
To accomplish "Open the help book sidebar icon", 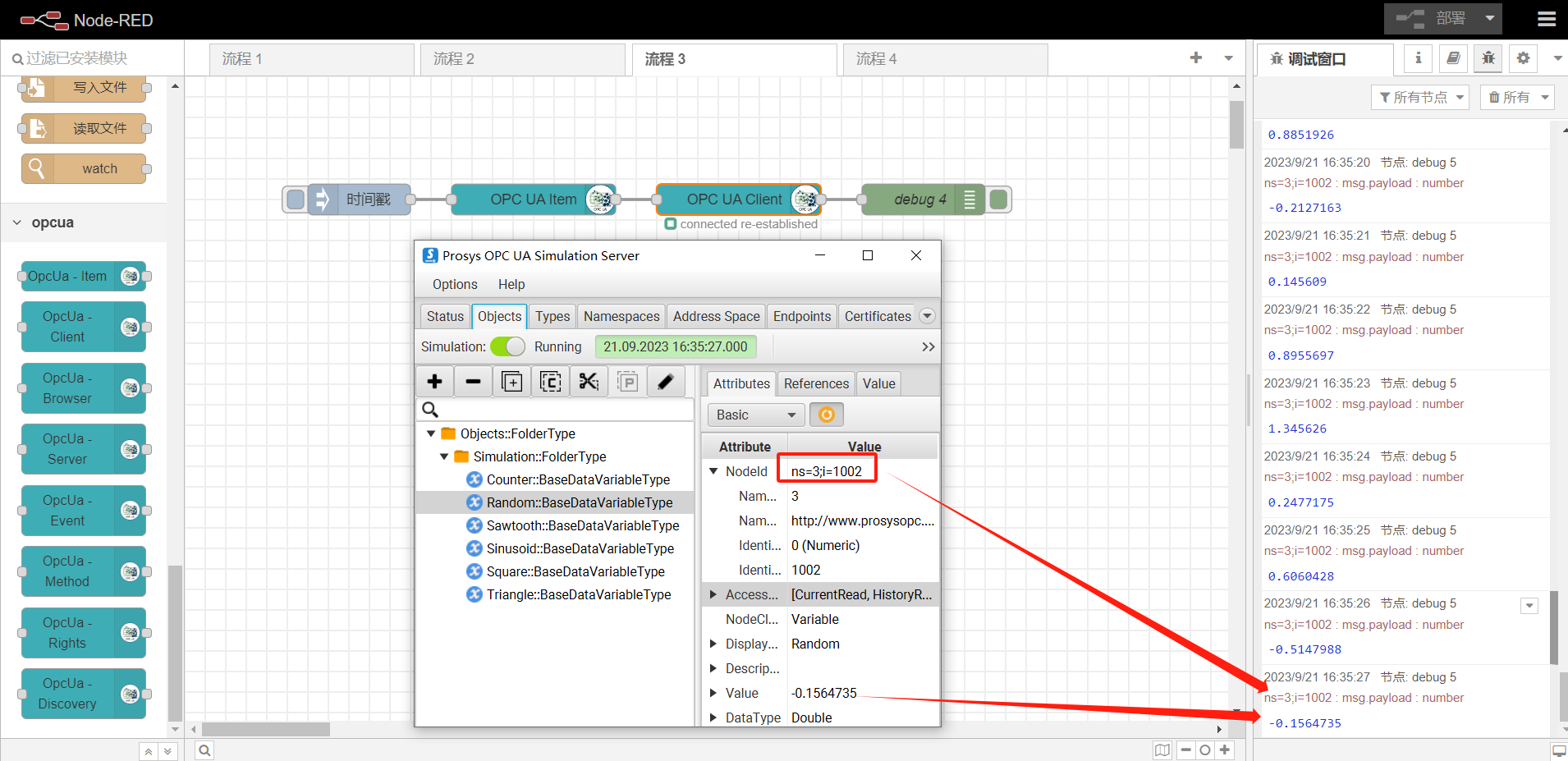I will click(x=1453, y=58).
